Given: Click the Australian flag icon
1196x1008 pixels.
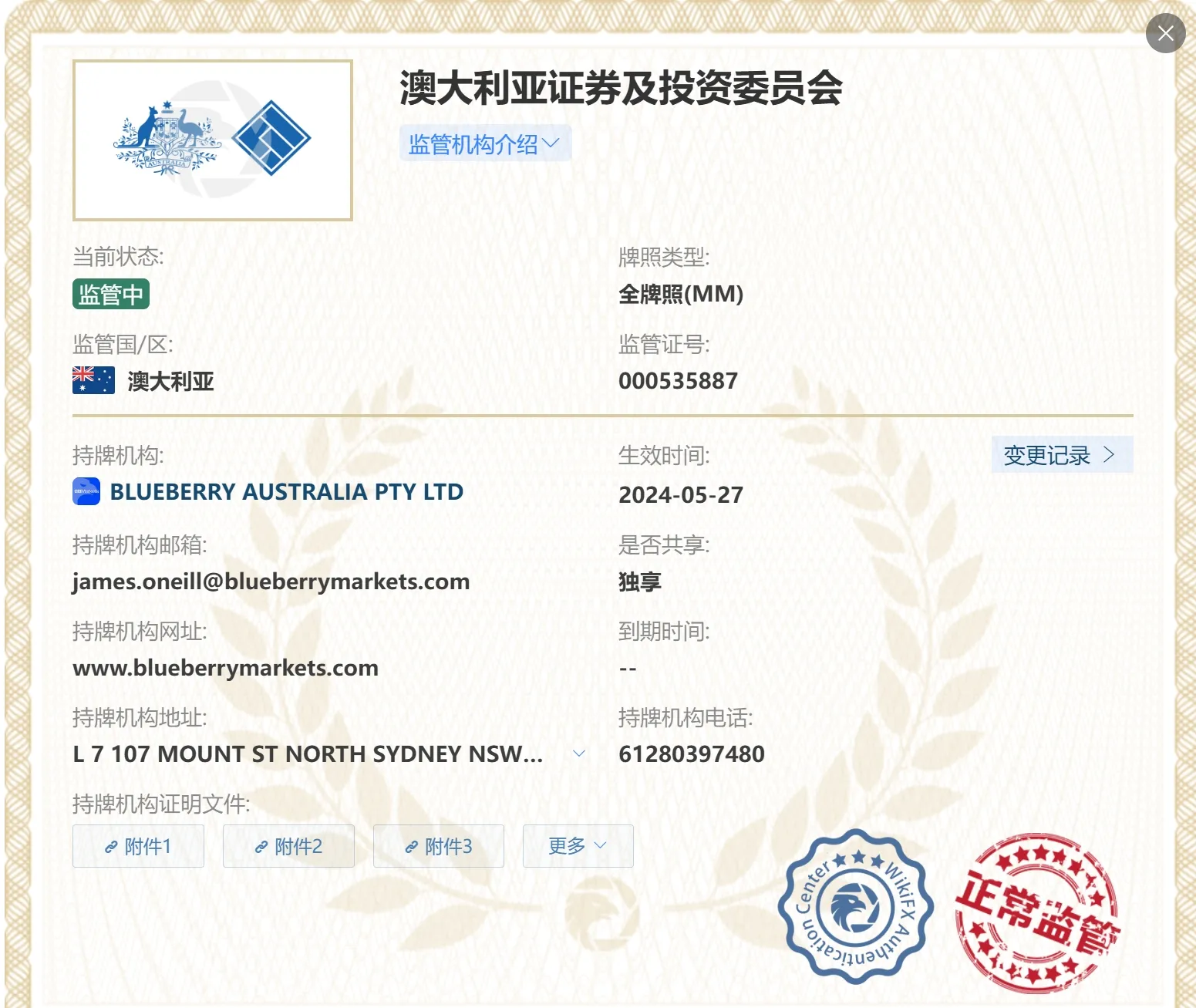Looking at the screenshot, I should pyautogui.click(x=93, y=380).
